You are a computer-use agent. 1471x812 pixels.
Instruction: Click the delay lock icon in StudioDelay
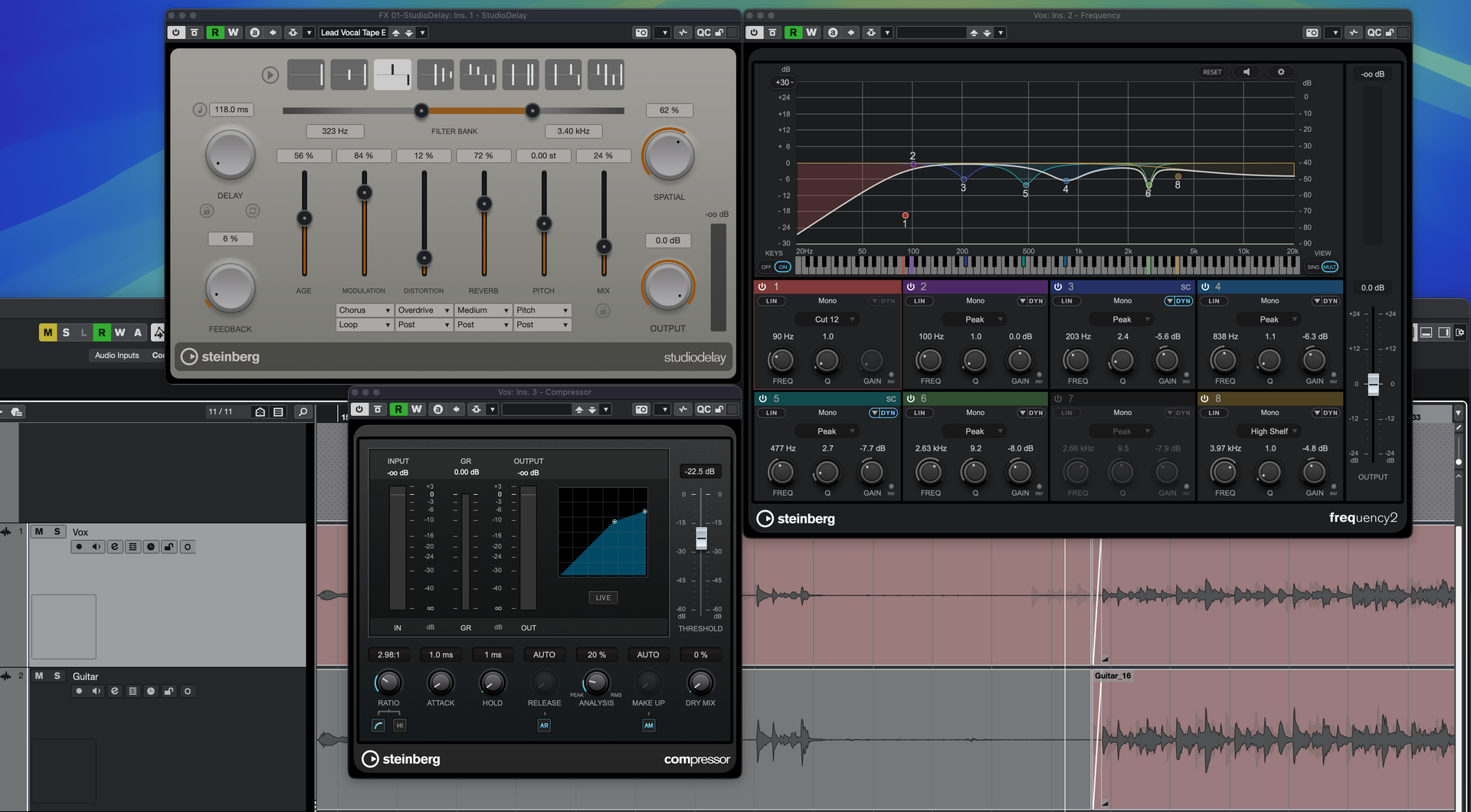click(206, 211)
